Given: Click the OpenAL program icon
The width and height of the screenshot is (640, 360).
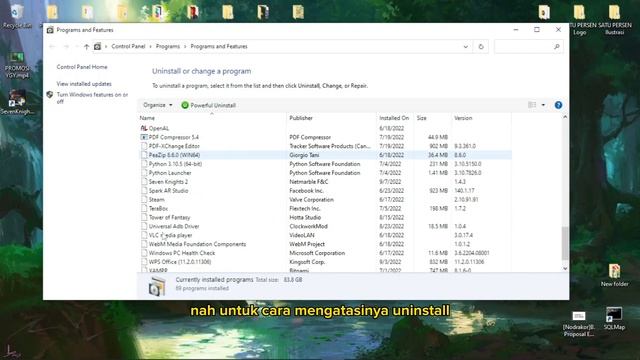Looking at the screenshot, I should click(144, 128).
